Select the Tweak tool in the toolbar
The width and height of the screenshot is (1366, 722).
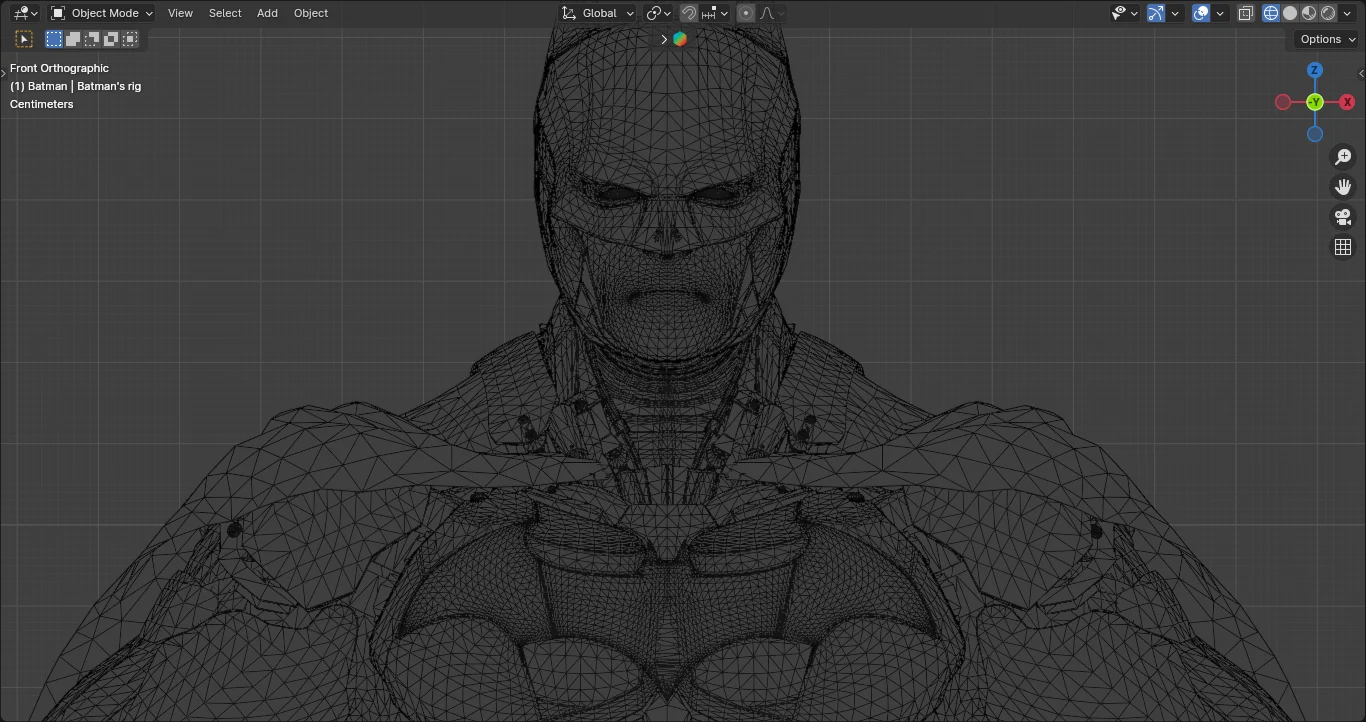click(24, 38)
